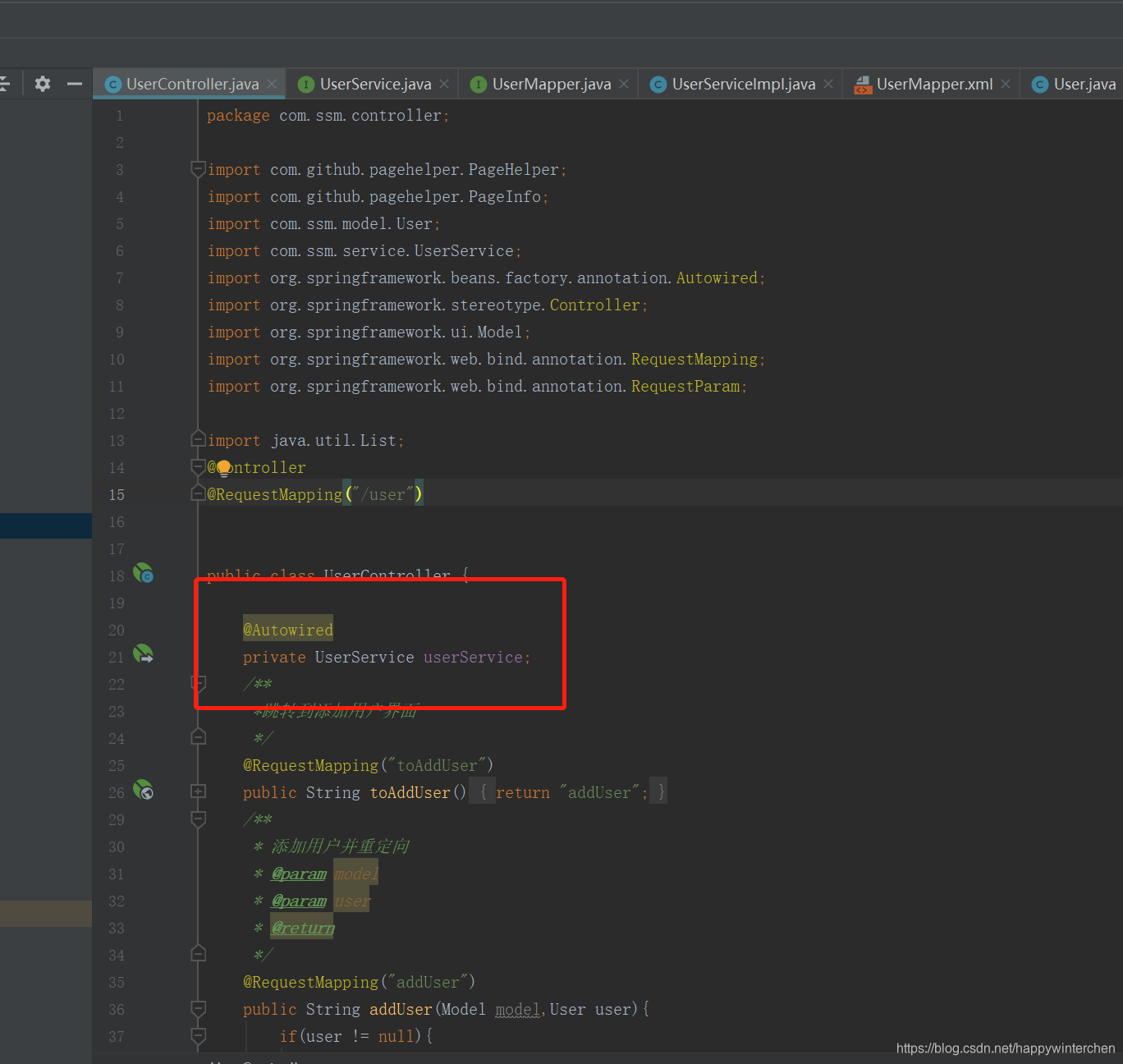This screenshot has height=1064, width=1123.
Task: Collapse the Javadoc comment fold at line 29
Action: click(198, 819)
